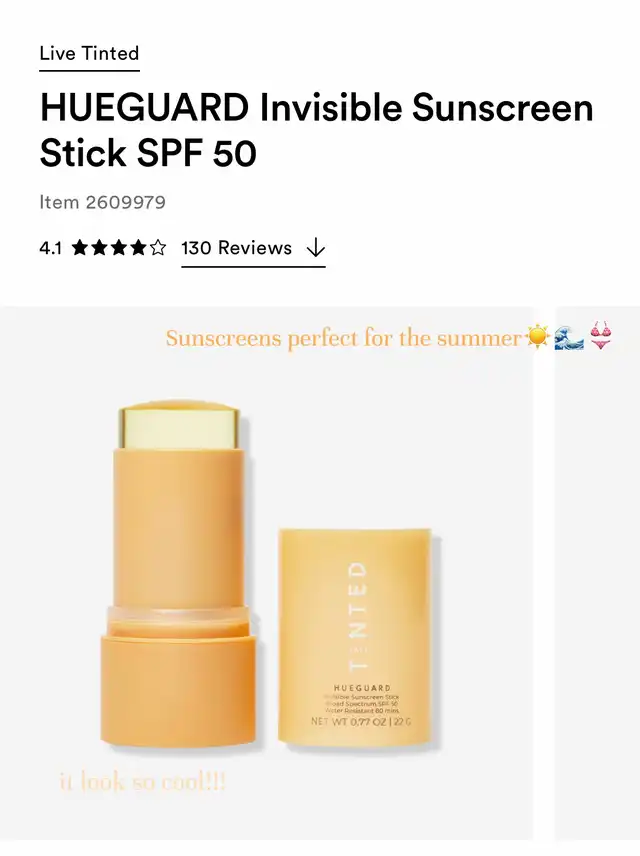Screen dimensions: 640x856
Task: Click the "Sunscreens perfect for the summer" caption
Action: [343, 338]
